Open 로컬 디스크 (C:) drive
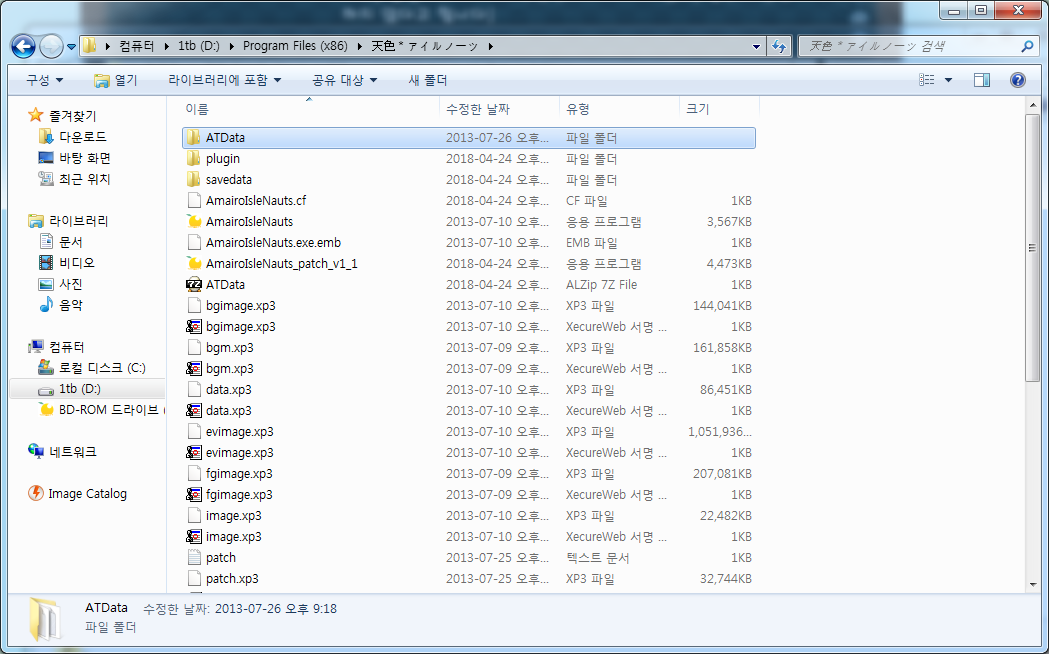This screenshot has width=1049, height=654. [x=102, y=368]
